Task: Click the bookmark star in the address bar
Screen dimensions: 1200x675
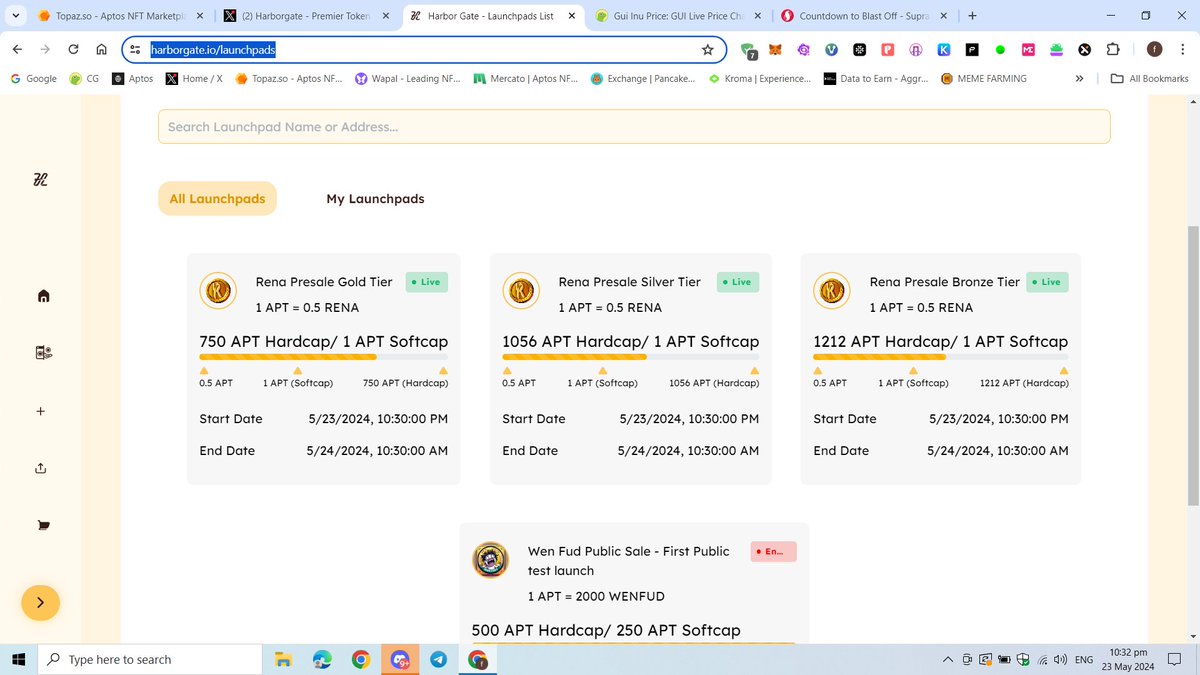Action: coord(707,48)
